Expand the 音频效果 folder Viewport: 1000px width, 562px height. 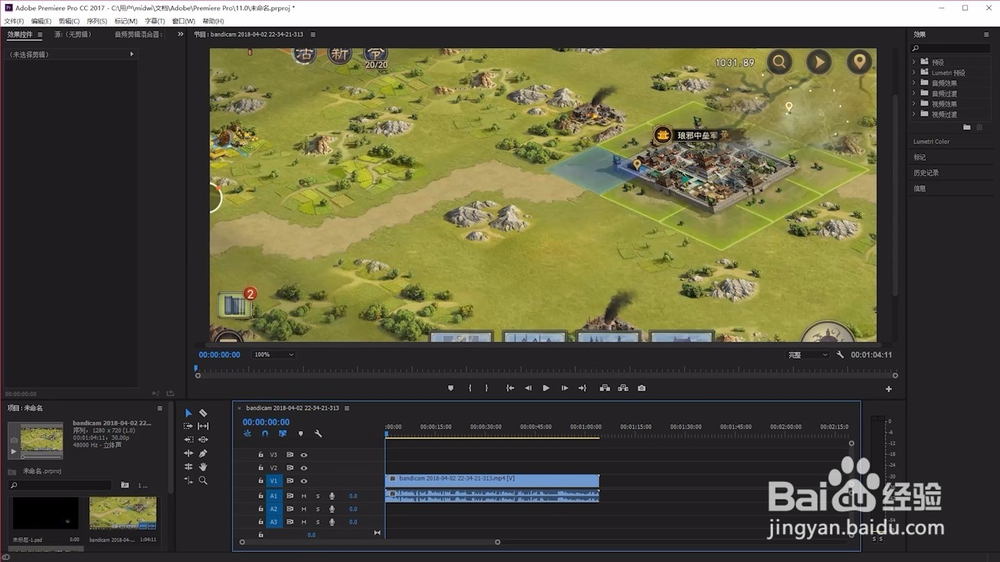click(x=914, y=83)
